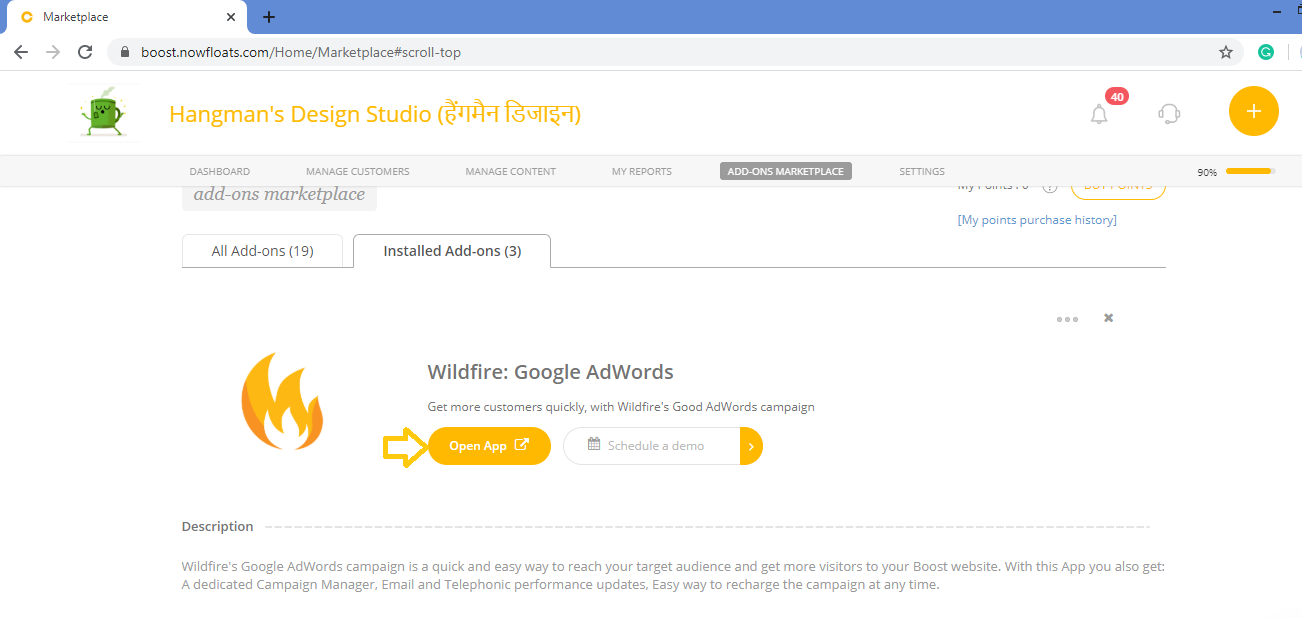Open a new browser tab
Viewport: 1302px width, 618px height.
click(x=269, y=17)
